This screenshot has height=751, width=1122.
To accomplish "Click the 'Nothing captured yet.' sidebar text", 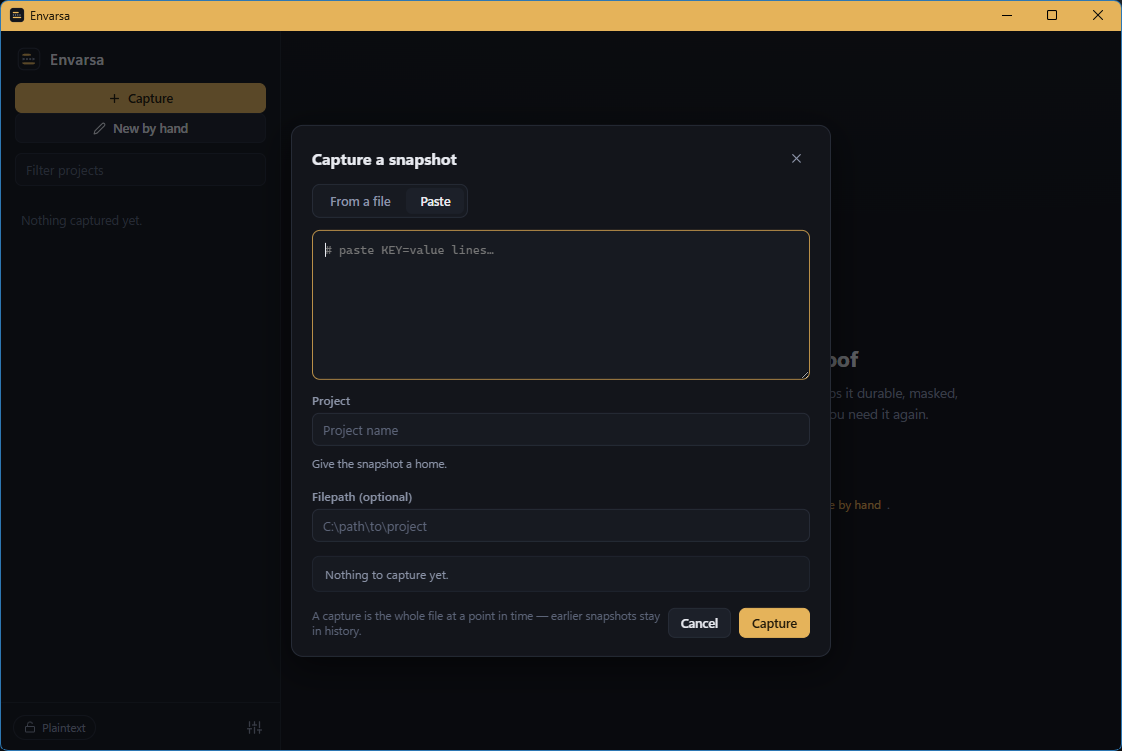I will [82, 220].
